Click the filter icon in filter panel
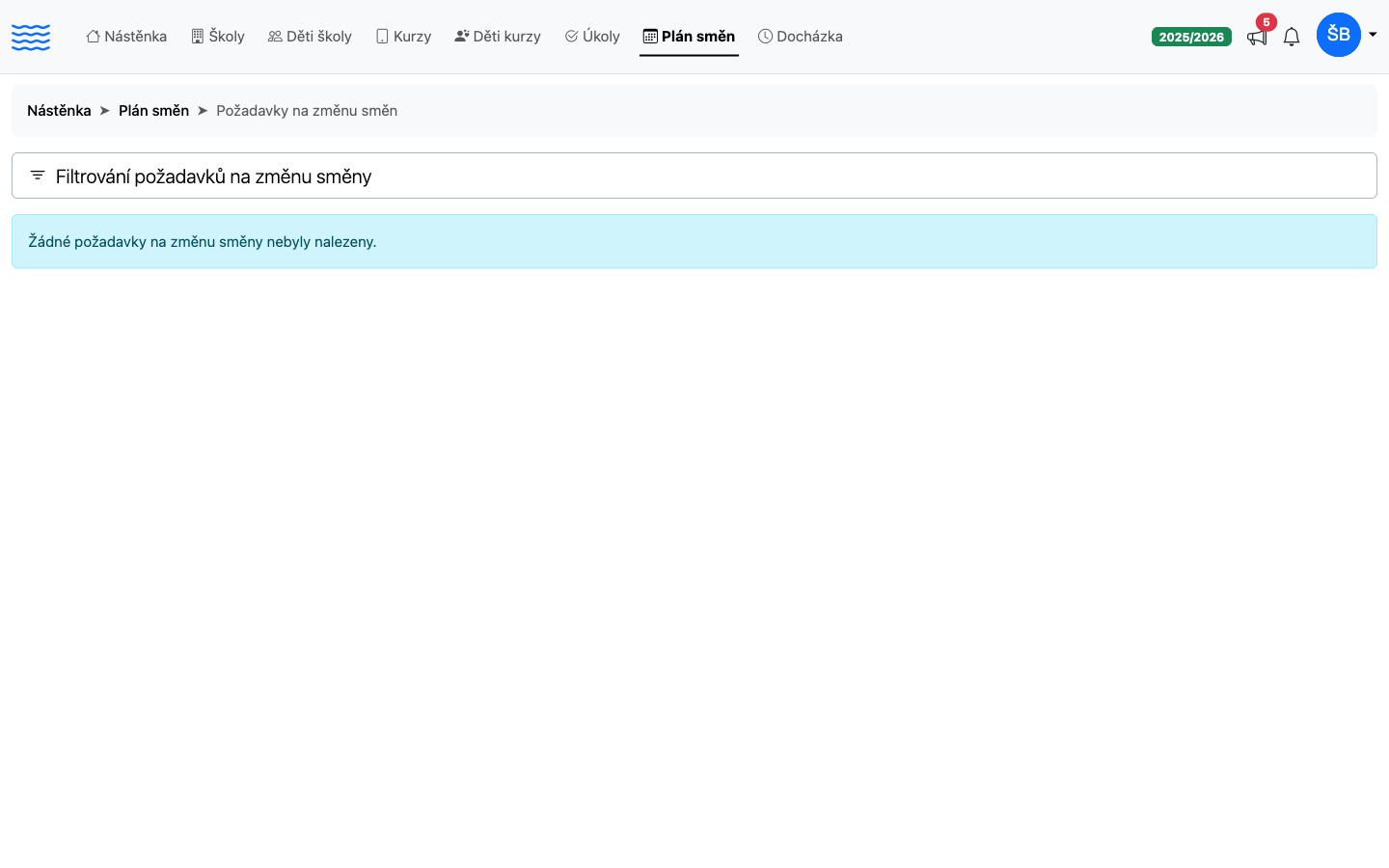Viewport: 1389px width, 868px height. click(x=38, y=176)
